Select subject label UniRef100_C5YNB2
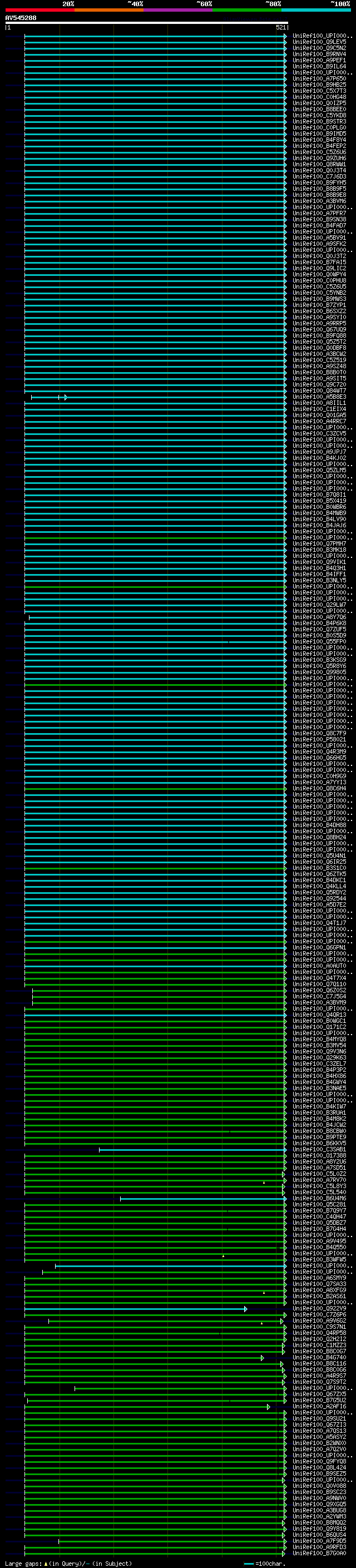The image size is (356, 1568). click(x=319, y=293)
